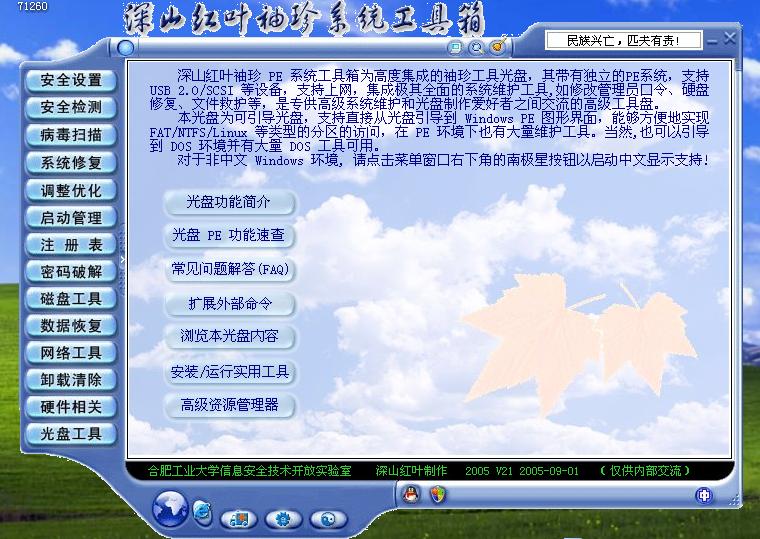Click version text 2005 V21 2005-09-01
The image size is (760, 539).
[522, 471]
